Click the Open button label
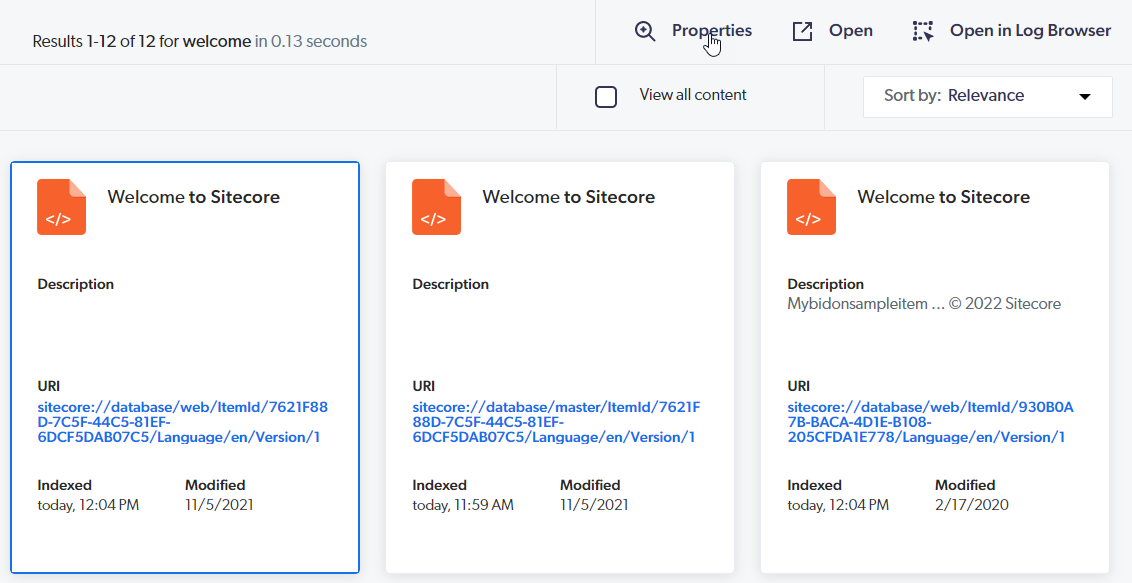1132x583 pixels. click(850, 30)
